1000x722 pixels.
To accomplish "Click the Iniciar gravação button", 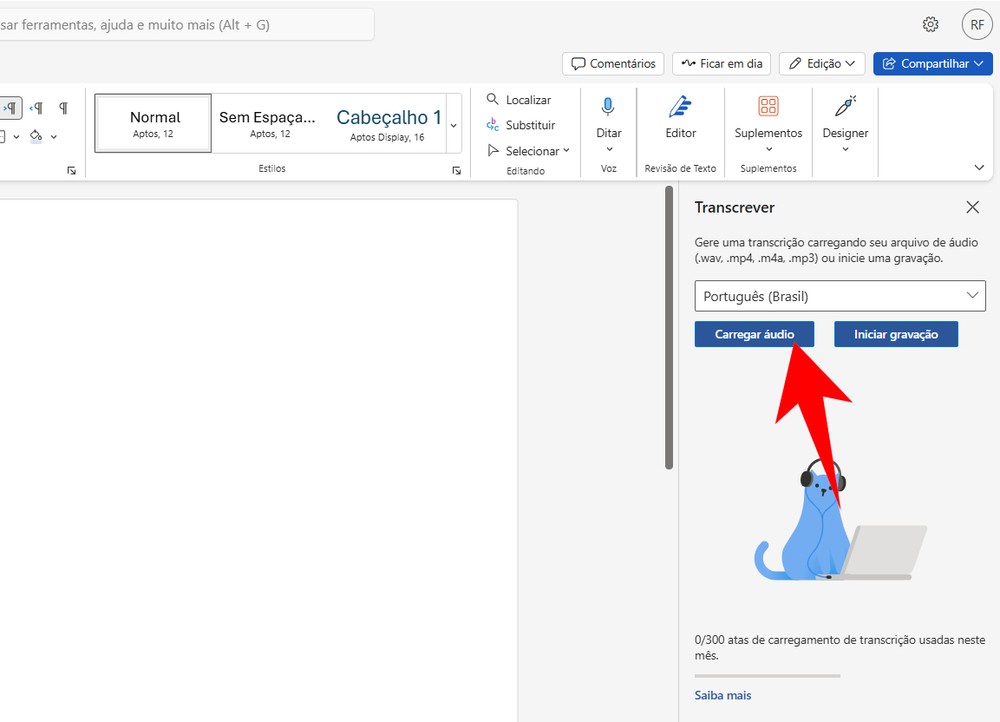I will point(896,334).
